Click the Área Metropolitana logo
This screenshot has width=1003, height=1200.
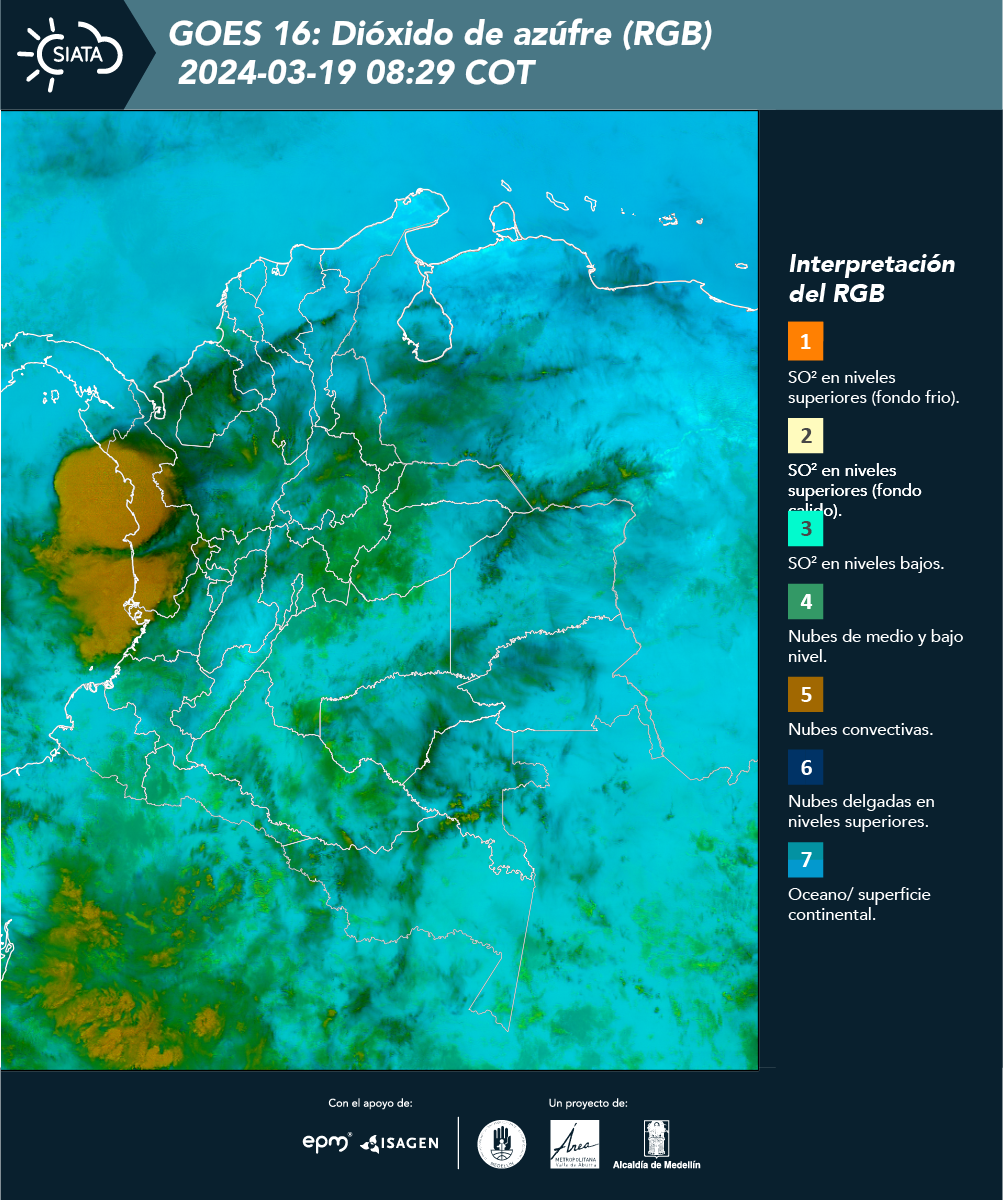pos(575,1144)
